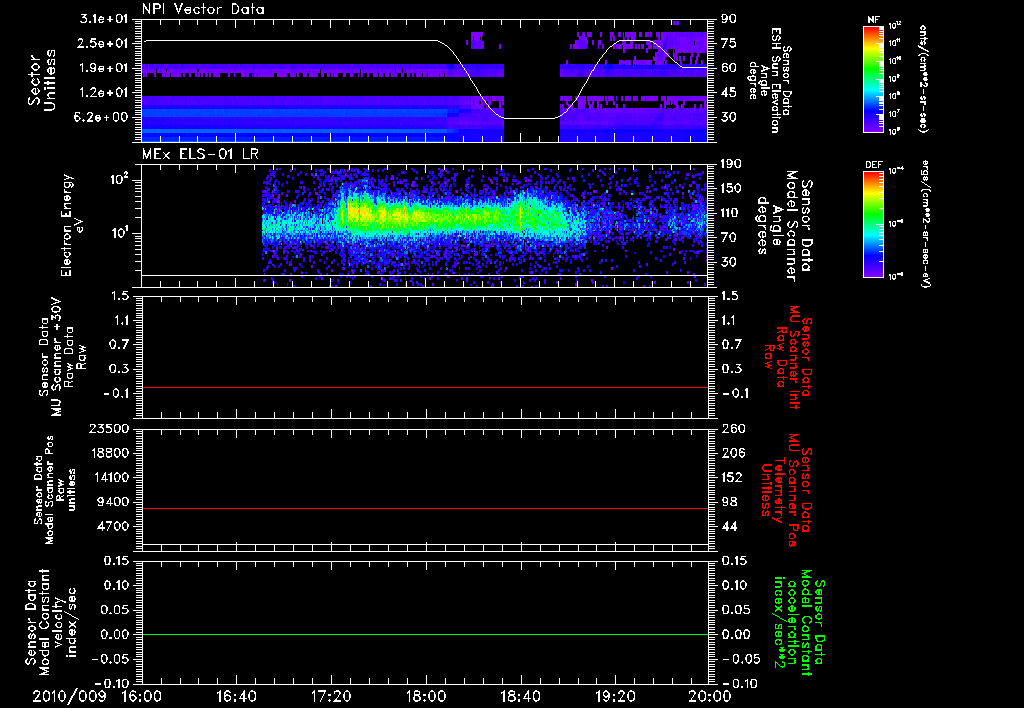This screenshot has height=708, width=1024.
Task: Click the '2010/009' date label
Action: coord(69,696)
